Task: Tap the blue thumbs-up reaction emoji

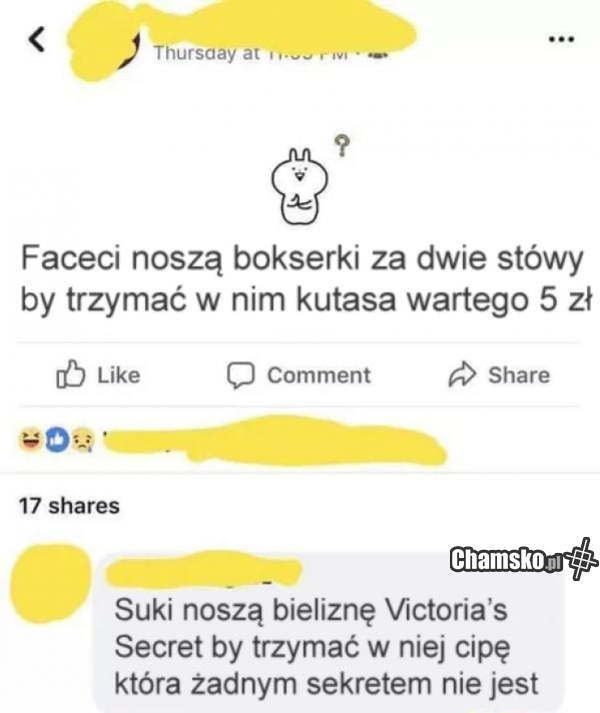Action: pyautogui.click(x=56, y=439)
